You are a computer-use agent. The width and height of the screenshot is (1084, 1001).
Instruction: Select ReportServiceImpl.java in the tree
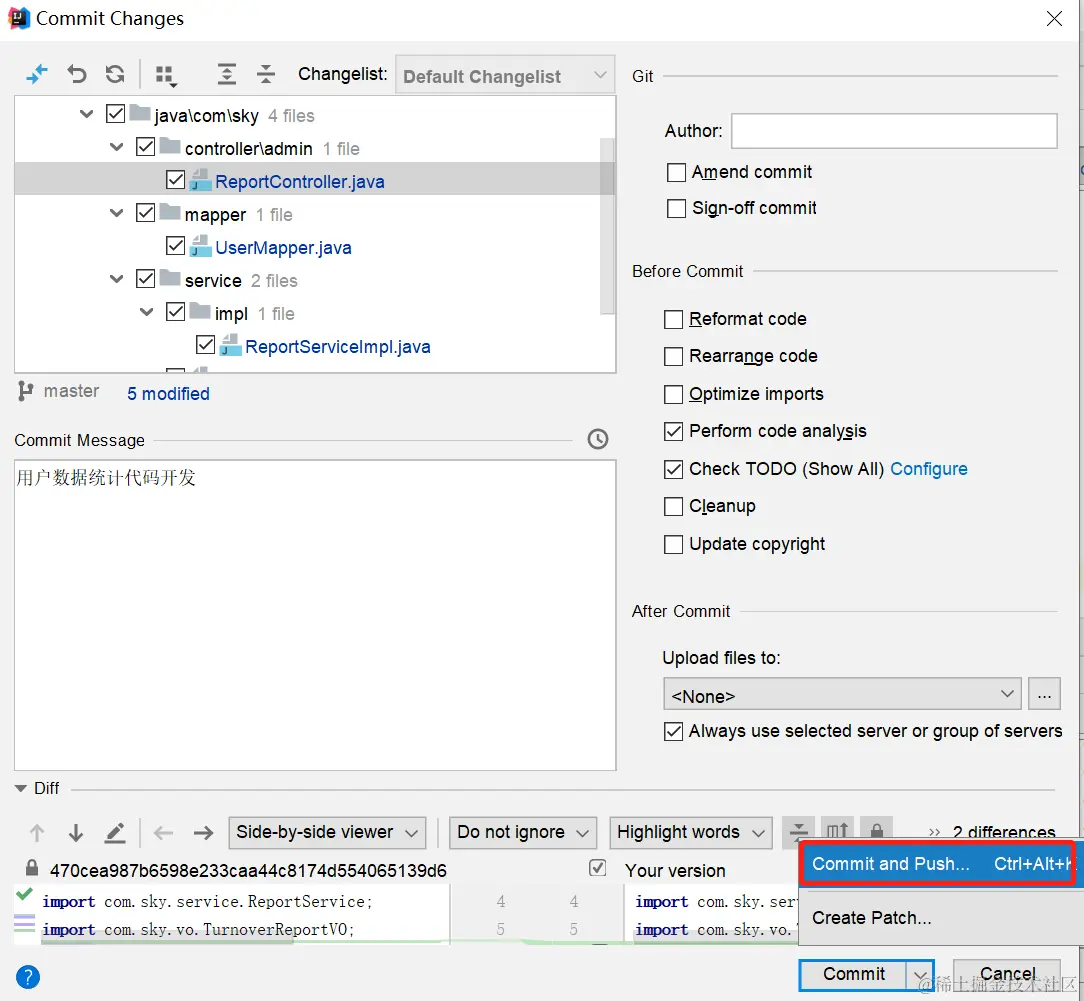click(x=337, y=346)
